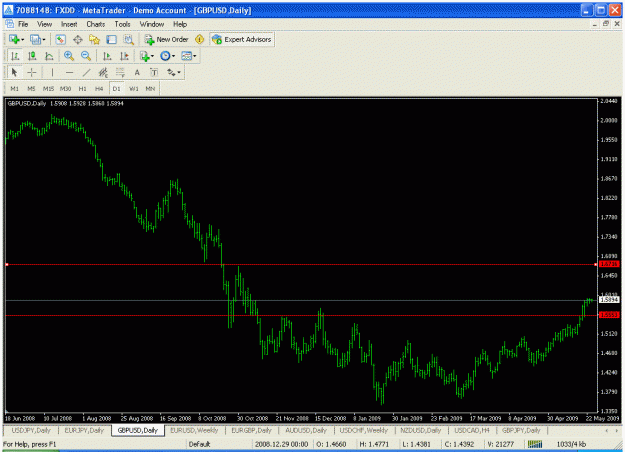Open MetaEditor yellow diamond icon
The width and height of the screenshot is (625, 452).
(x=199, y=39)
